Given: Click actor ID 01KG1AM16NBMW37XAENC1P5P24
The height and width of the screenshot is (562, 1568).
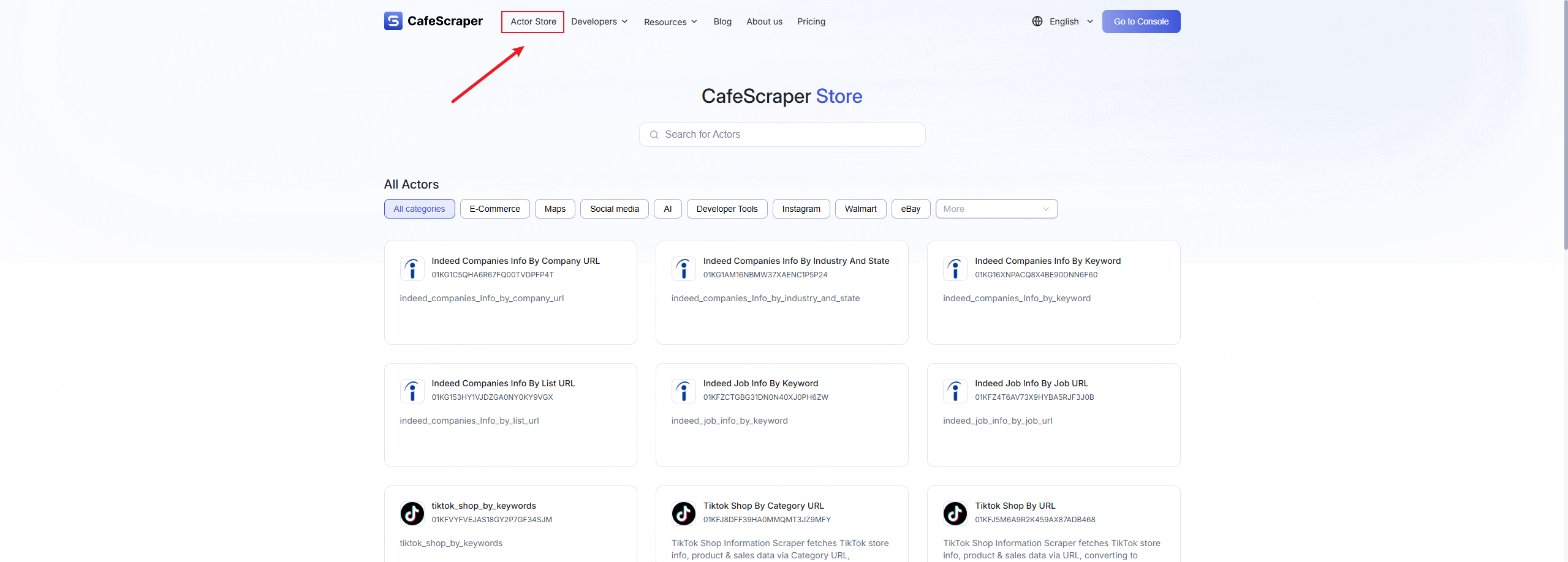Looking at the screenshot, I should (x=765, y=275).
